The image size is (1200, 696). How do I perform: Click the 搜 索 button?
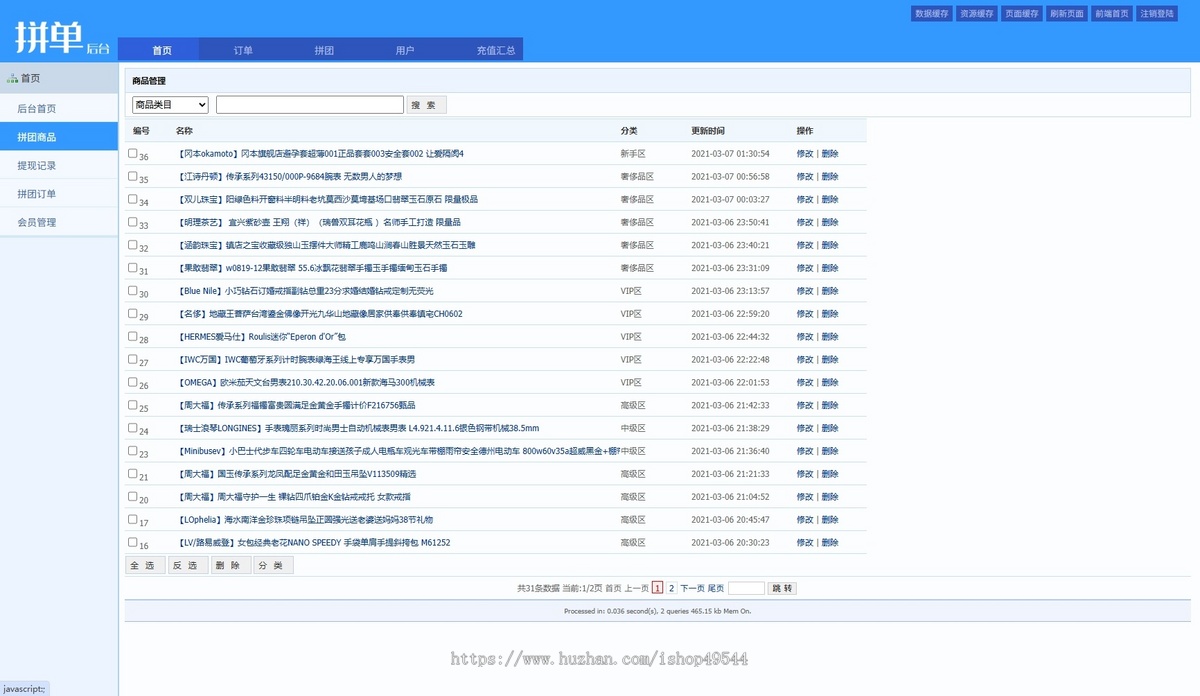(x=426, y=105)
